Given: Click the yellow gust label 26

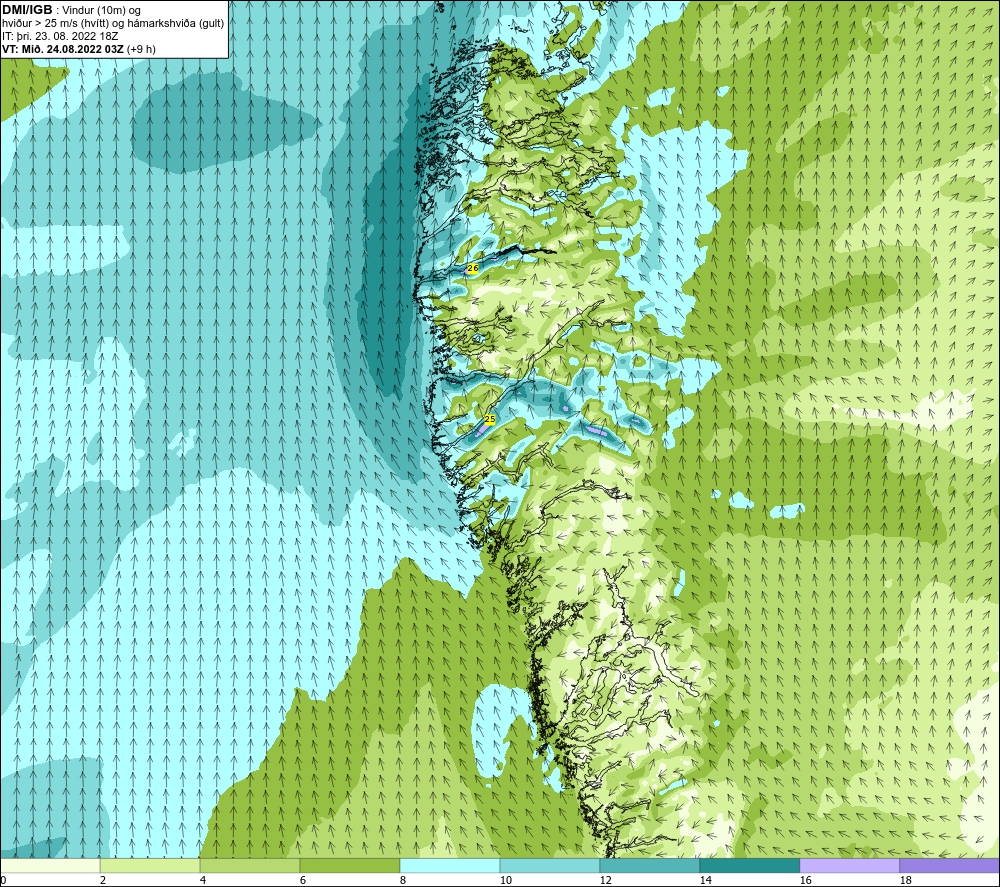Looking at the screenshot, I should (473, 268).
